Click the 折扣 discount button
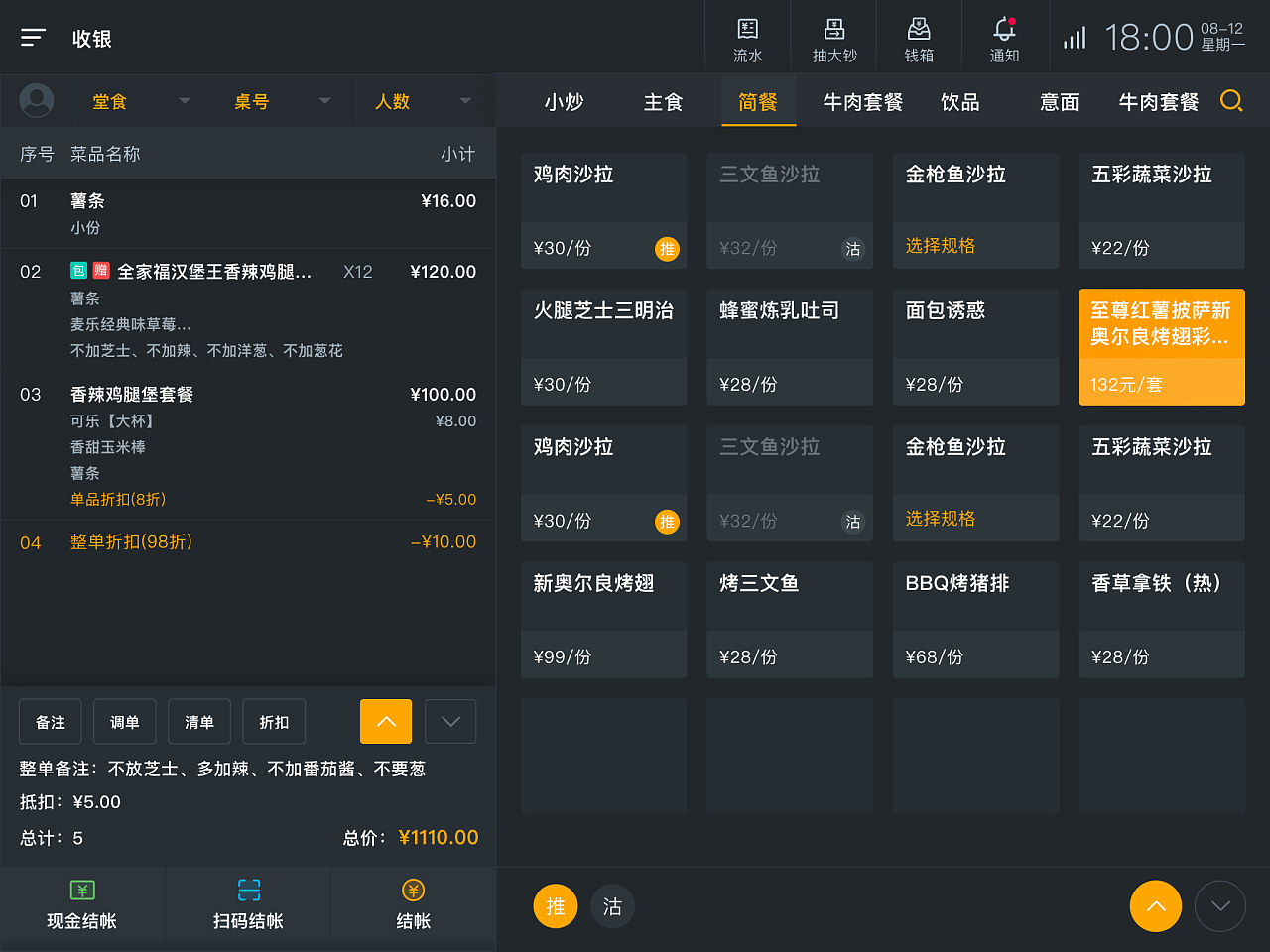 tap(274, 721)
